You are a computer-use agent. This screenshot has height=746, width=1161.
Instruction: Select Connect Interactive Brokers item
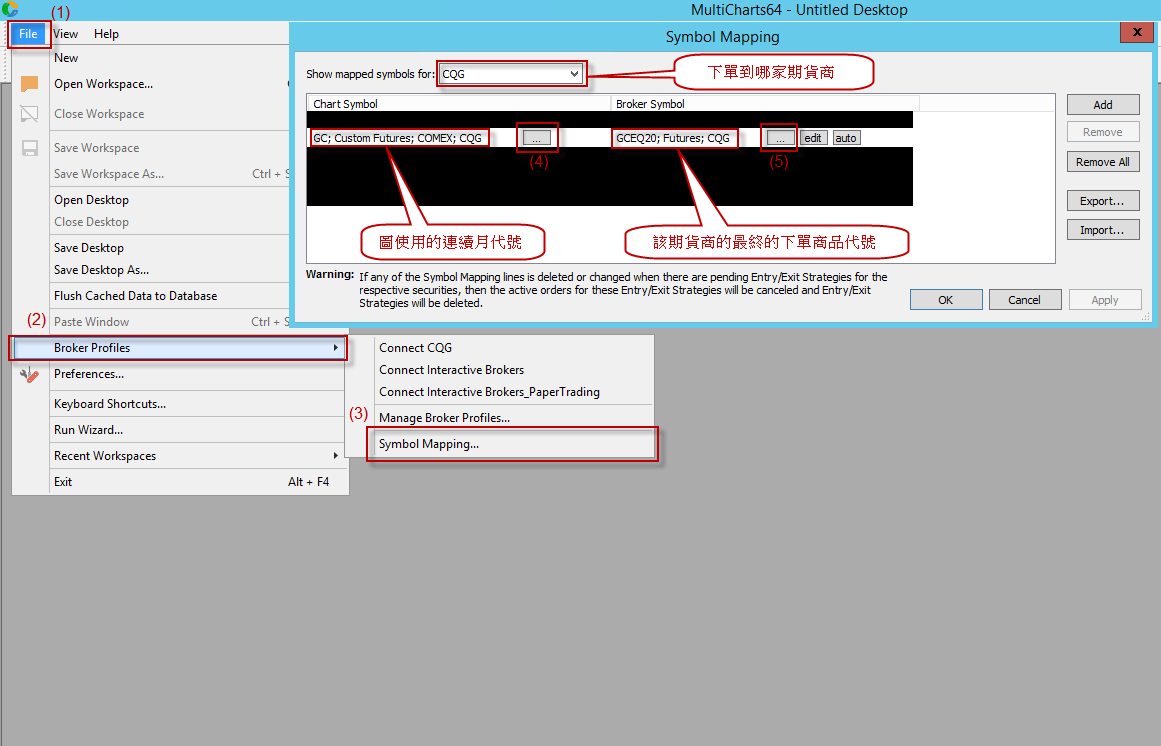tap(452, 370)
